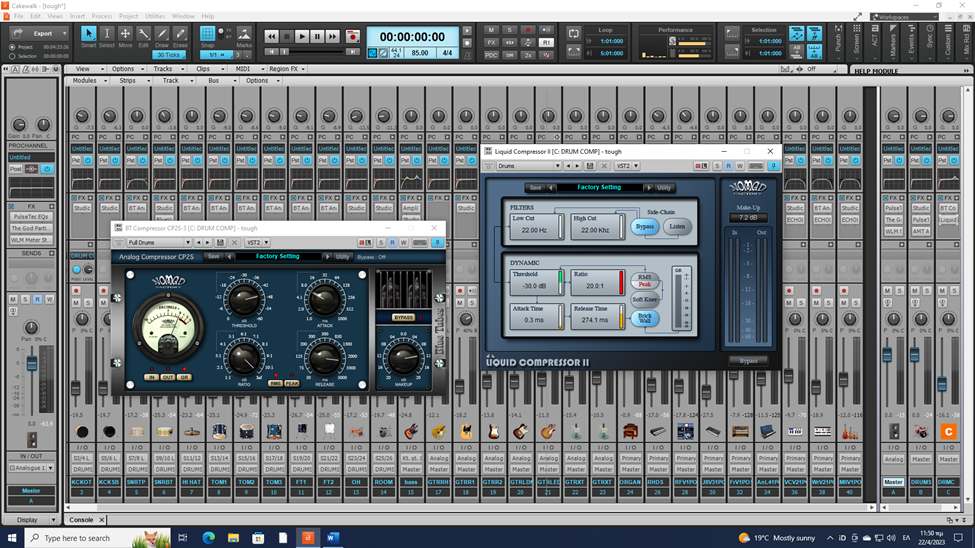Open the Export dropdown arrow
The width and height of the screenshot is (975, 548).
pos(64,33)
